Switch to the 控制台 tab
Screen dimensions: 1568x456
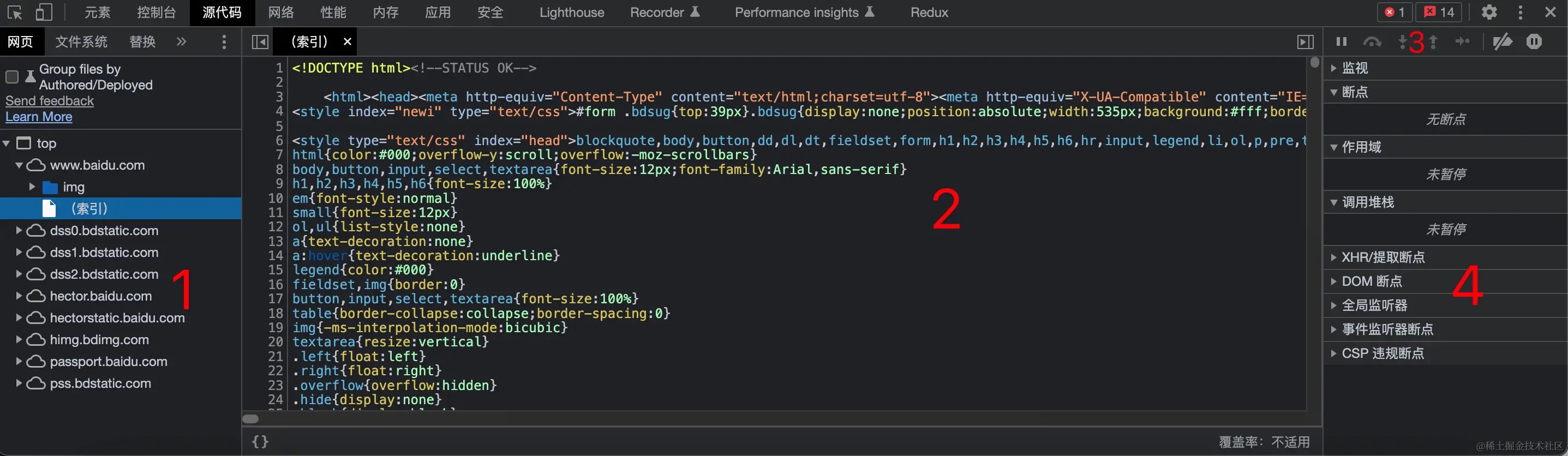[x=157, y=12]
